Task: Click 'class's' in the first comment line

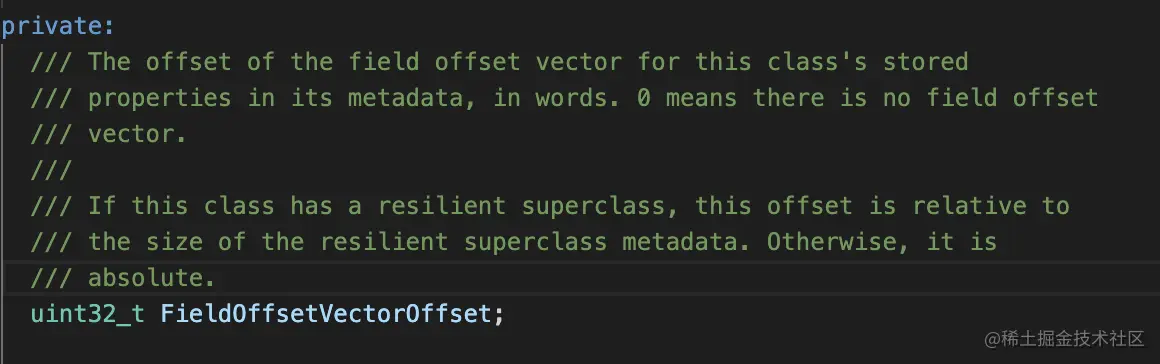Action: 817,62
